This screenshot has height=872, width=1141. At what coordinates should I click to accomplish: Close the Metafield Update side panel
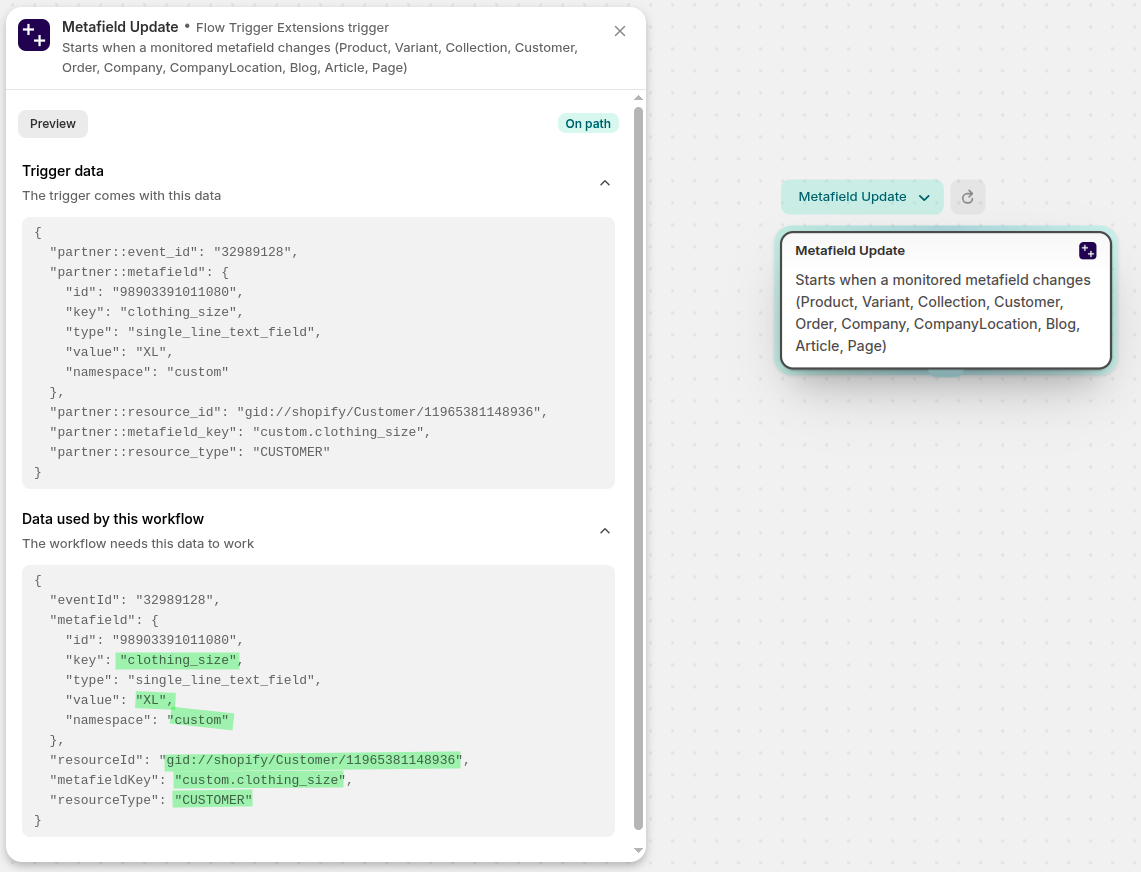(620, 31)
